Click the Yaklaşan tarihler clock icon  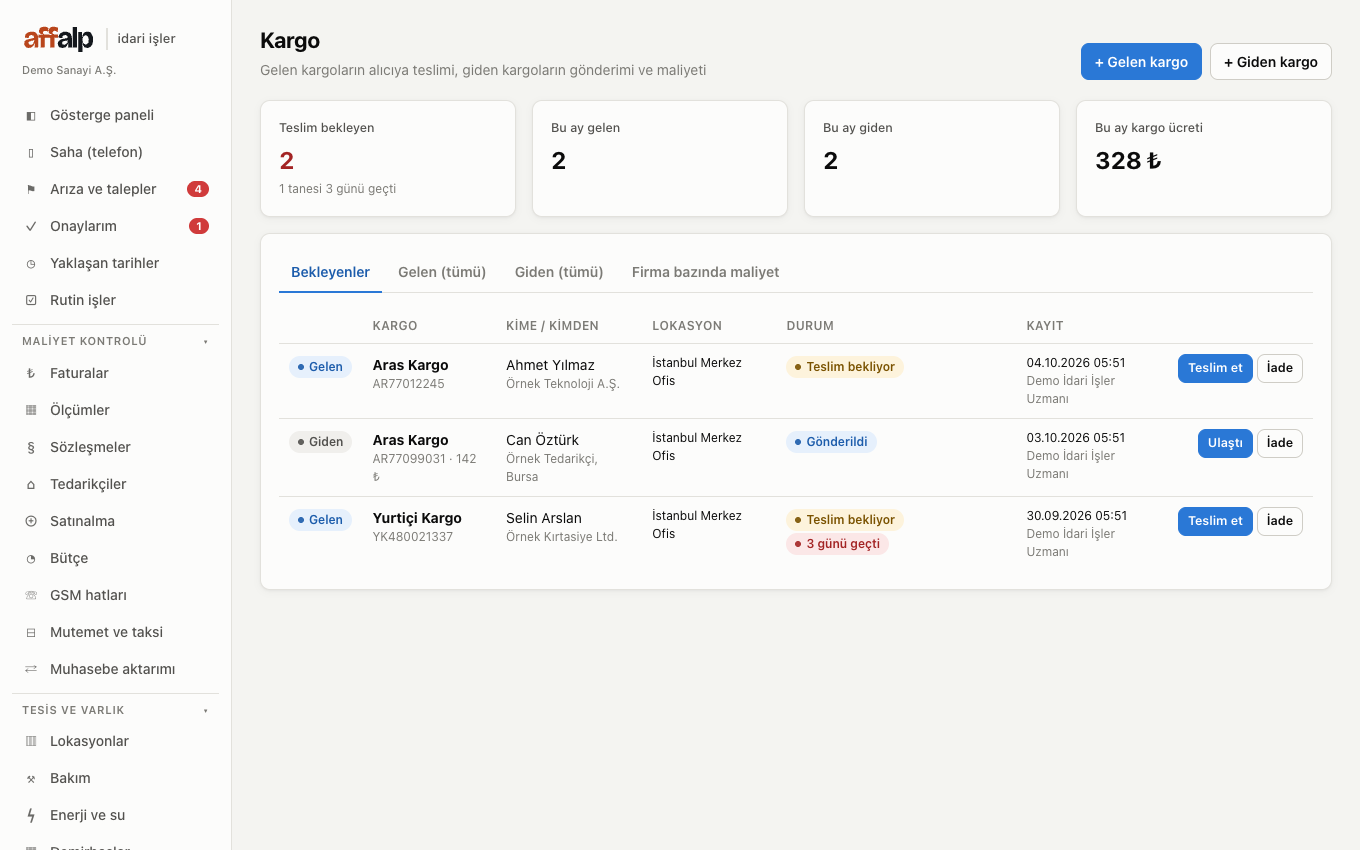click(31, 263)
